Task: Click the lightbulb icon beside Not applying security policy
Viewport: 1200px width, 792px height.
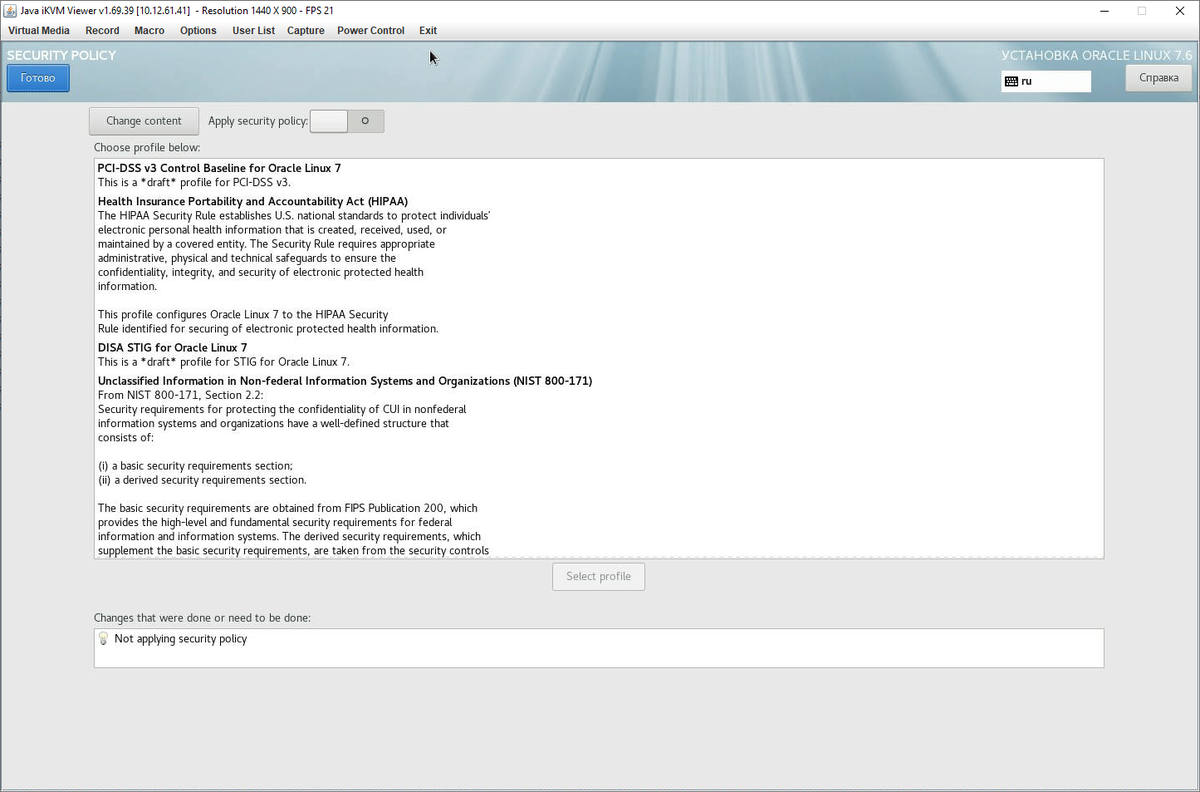Action: tap(103, 638)
